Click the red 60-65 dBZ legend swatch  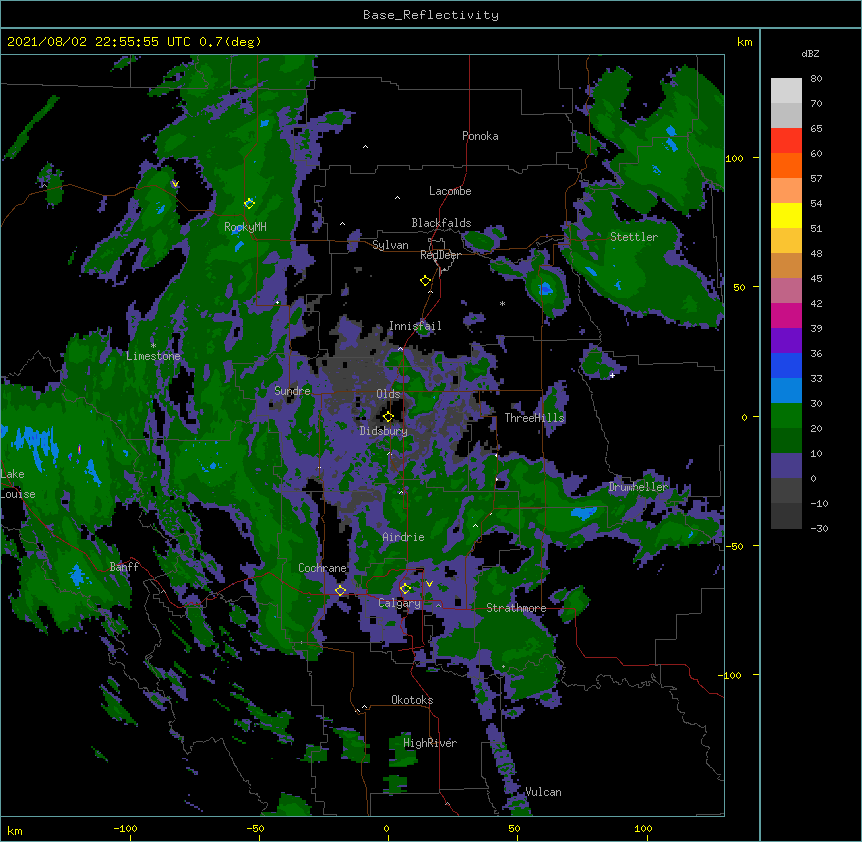[786, 140]
